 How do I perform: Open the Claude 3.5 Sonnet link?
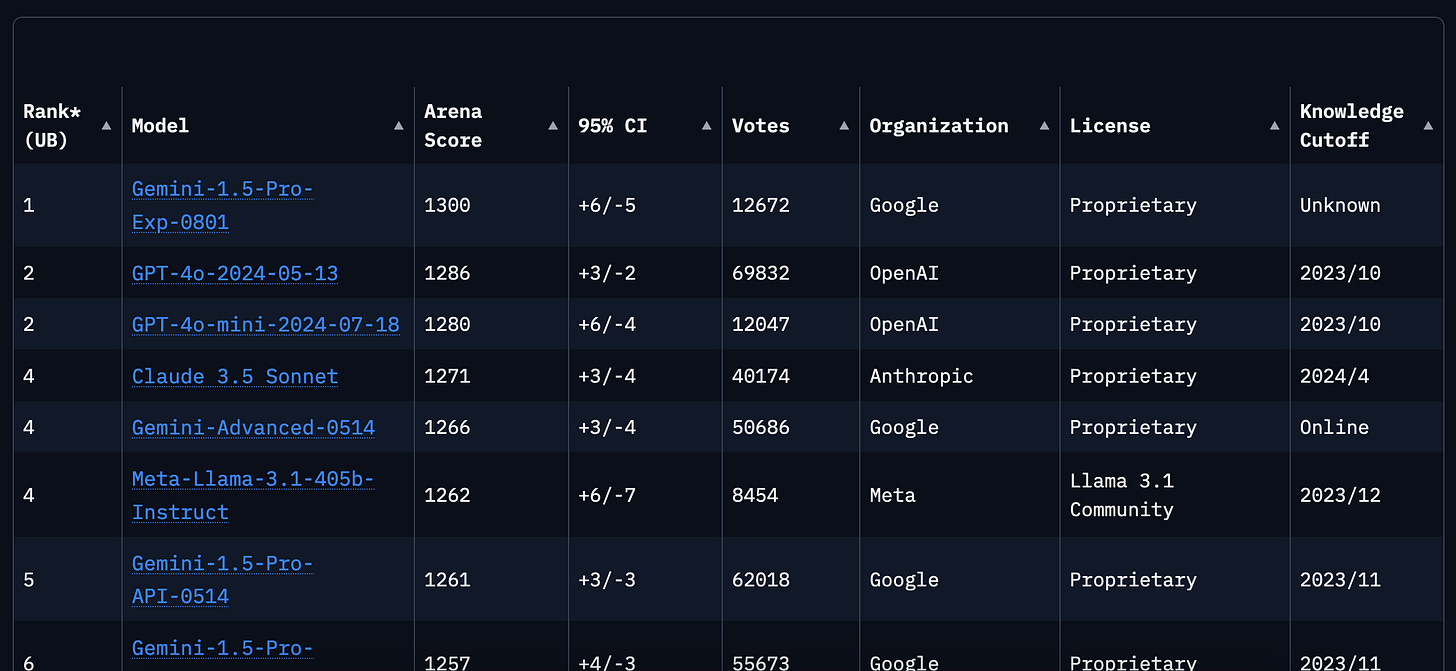click(x=235, y=376)
